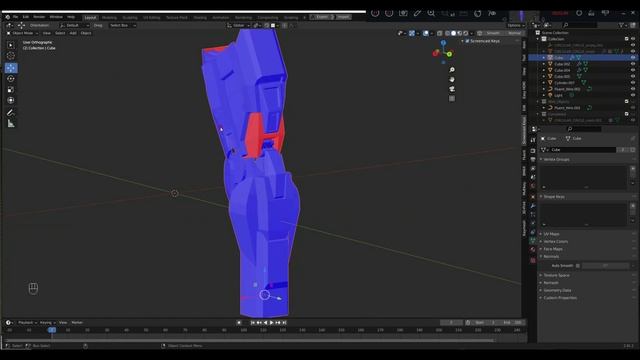This screenshot has height=360, width=640.
Task: Hide Cylinder.007 via eye icon
Action: [633, 82]
